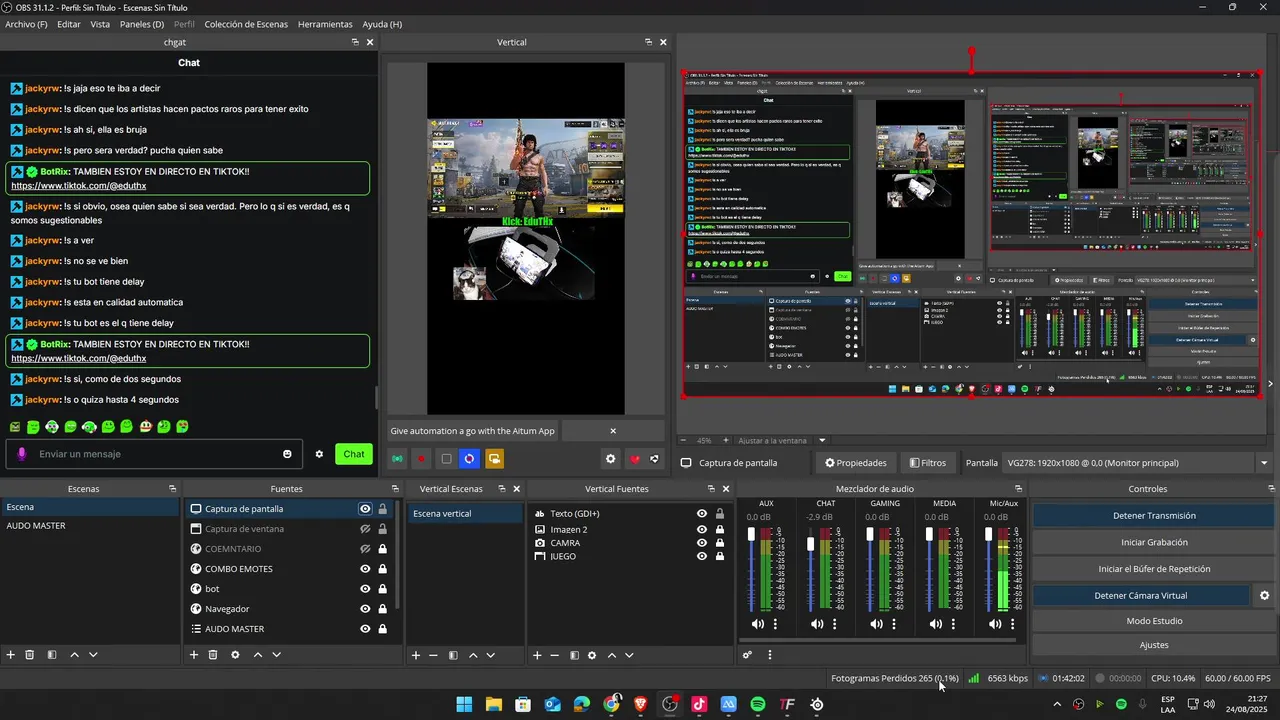Expand the preview scaling dropdown arrow

point(822,440)
